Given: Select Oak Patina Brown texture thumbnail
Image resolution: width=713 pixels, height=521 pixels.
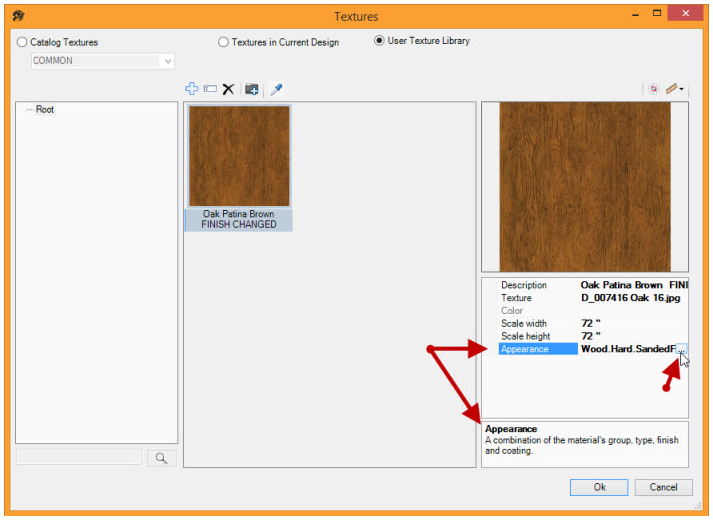Looking at the screenshot, I should pyautogui.click(x=239, y=156).
